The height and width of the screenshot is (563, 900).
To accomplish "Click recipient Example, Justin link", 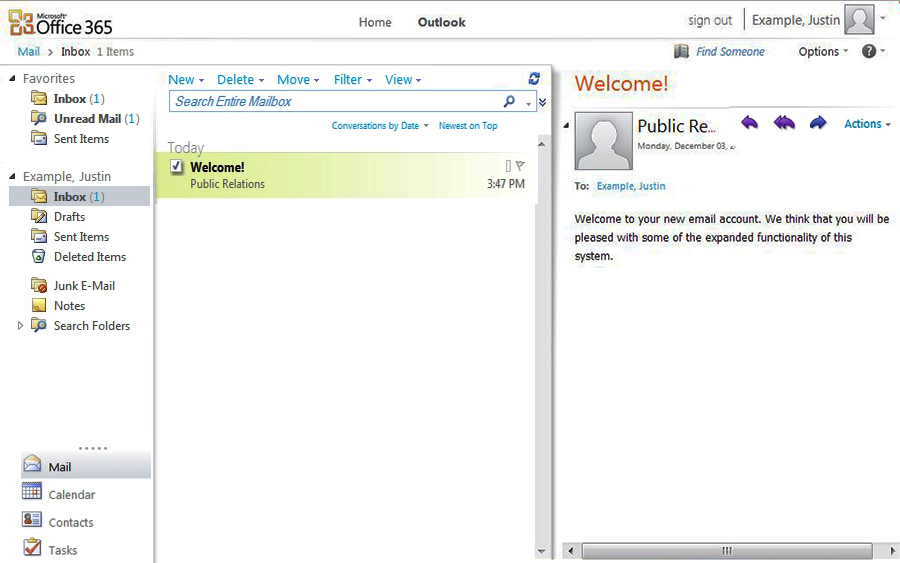I will point(631,186).
